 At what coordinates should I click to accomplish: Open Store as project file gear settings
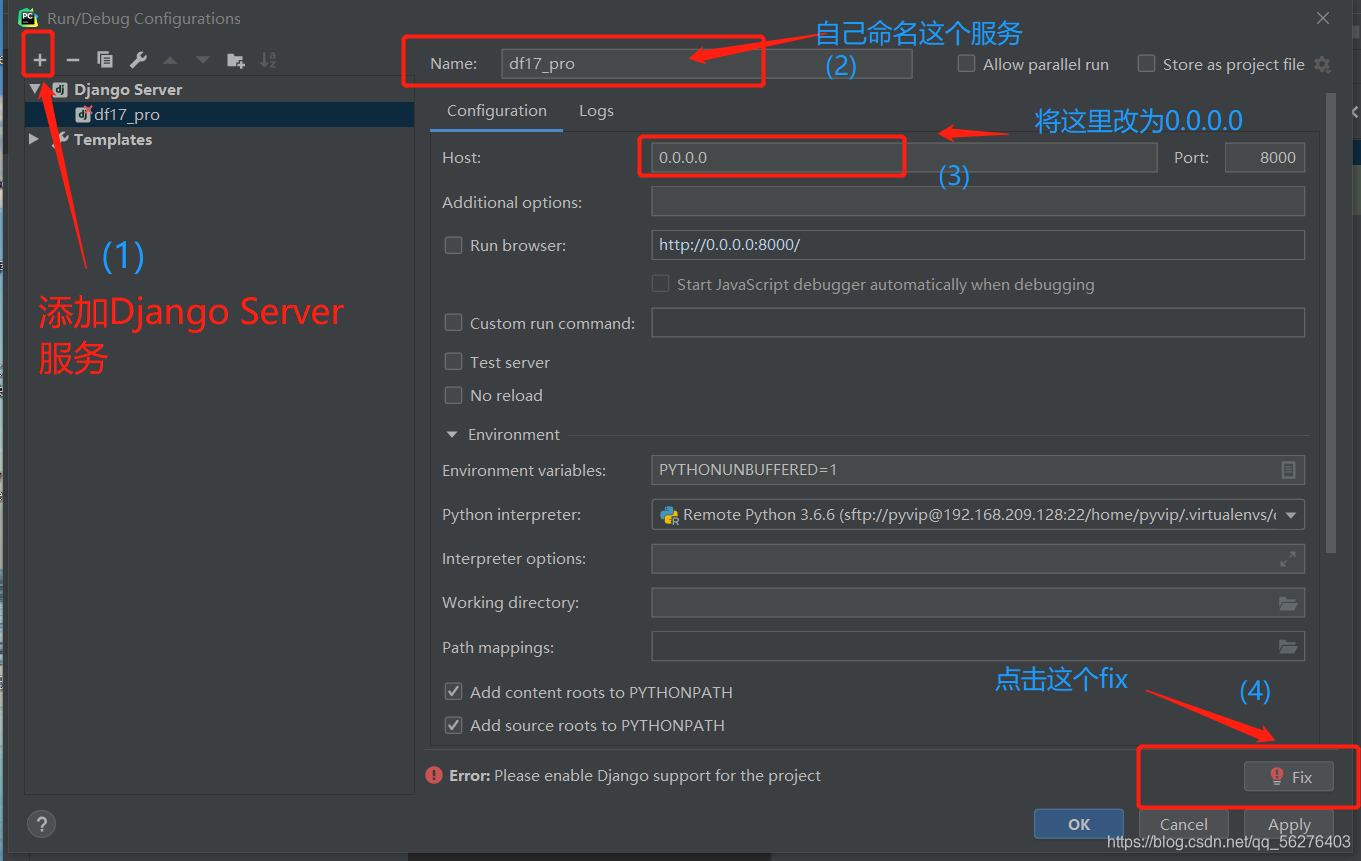(1322, 64)
